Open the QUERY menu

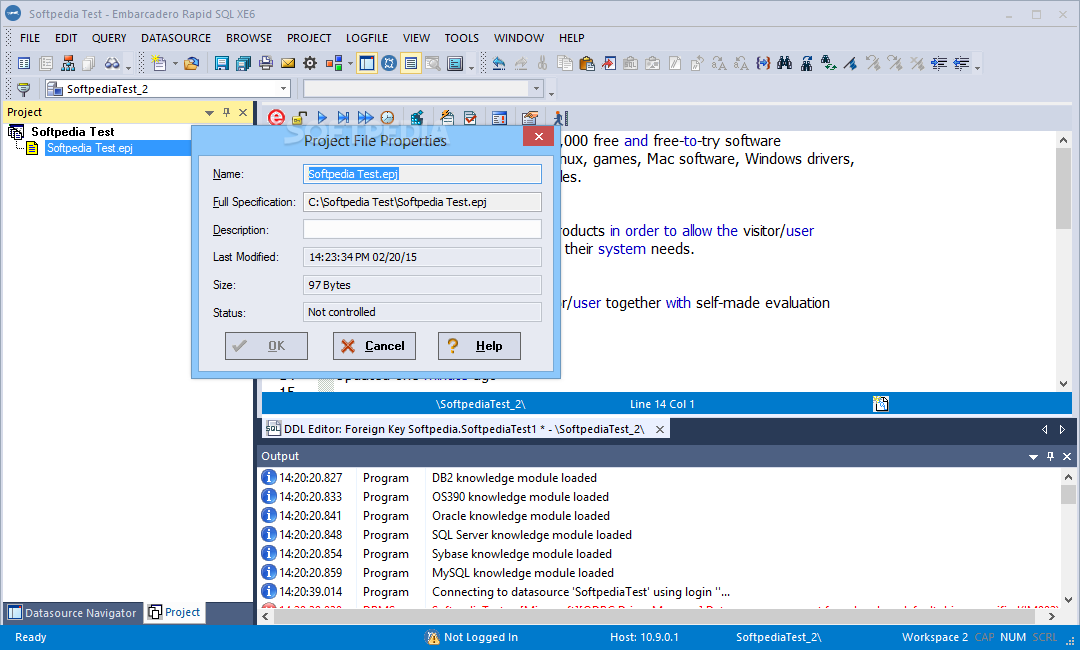click(x=109, y=38)
